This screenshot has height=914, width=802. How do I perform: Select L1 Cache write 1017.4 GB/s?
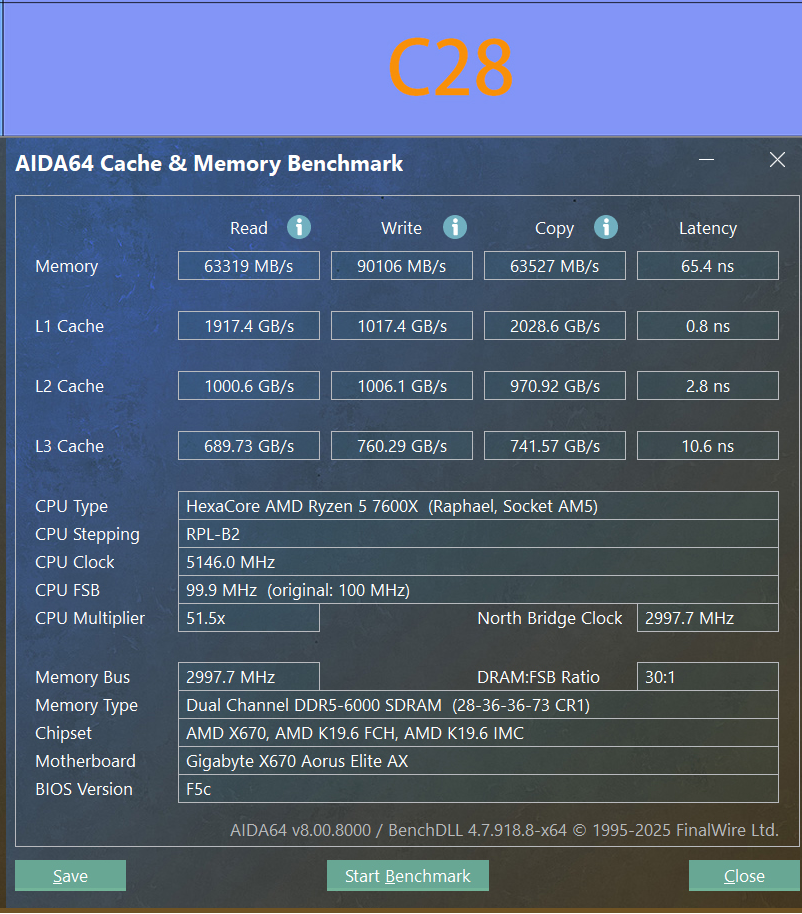[x=402, y=326]
